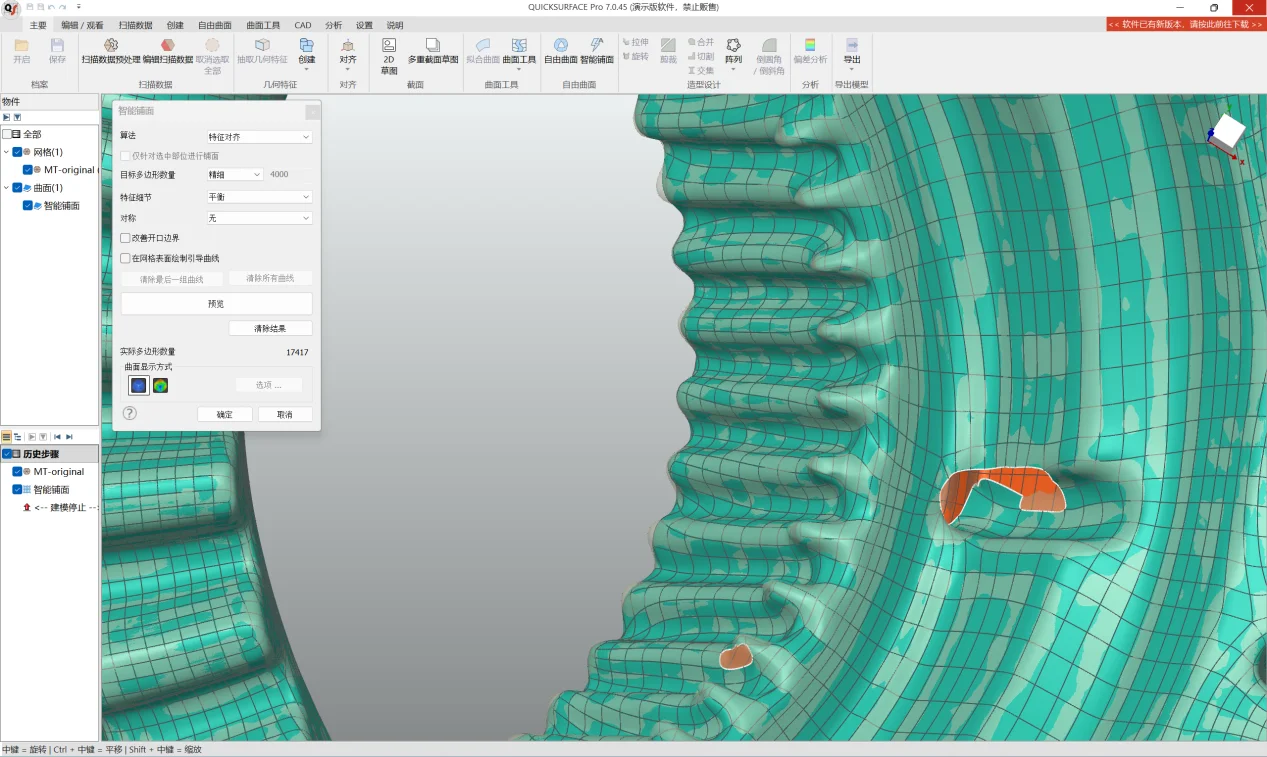The width and height of the screenshot is (1267, 757).
Task: Expand the 特征细节 dropdown set to 平衡
Action: pyautogui.click(x=259, y=197)
